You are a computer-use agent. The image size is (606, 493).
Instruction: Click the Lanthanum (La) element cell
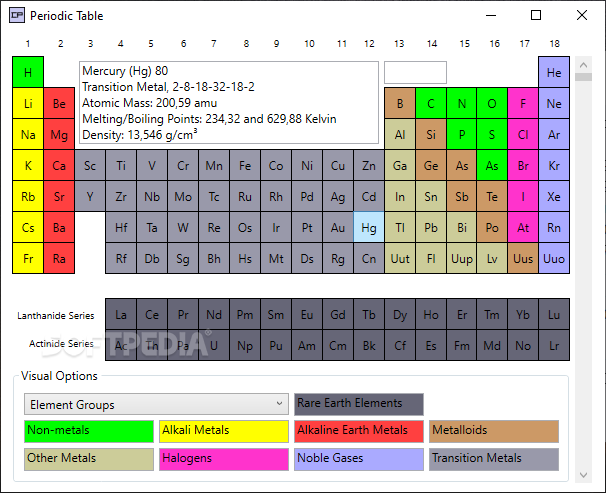(x=121, y=314)
